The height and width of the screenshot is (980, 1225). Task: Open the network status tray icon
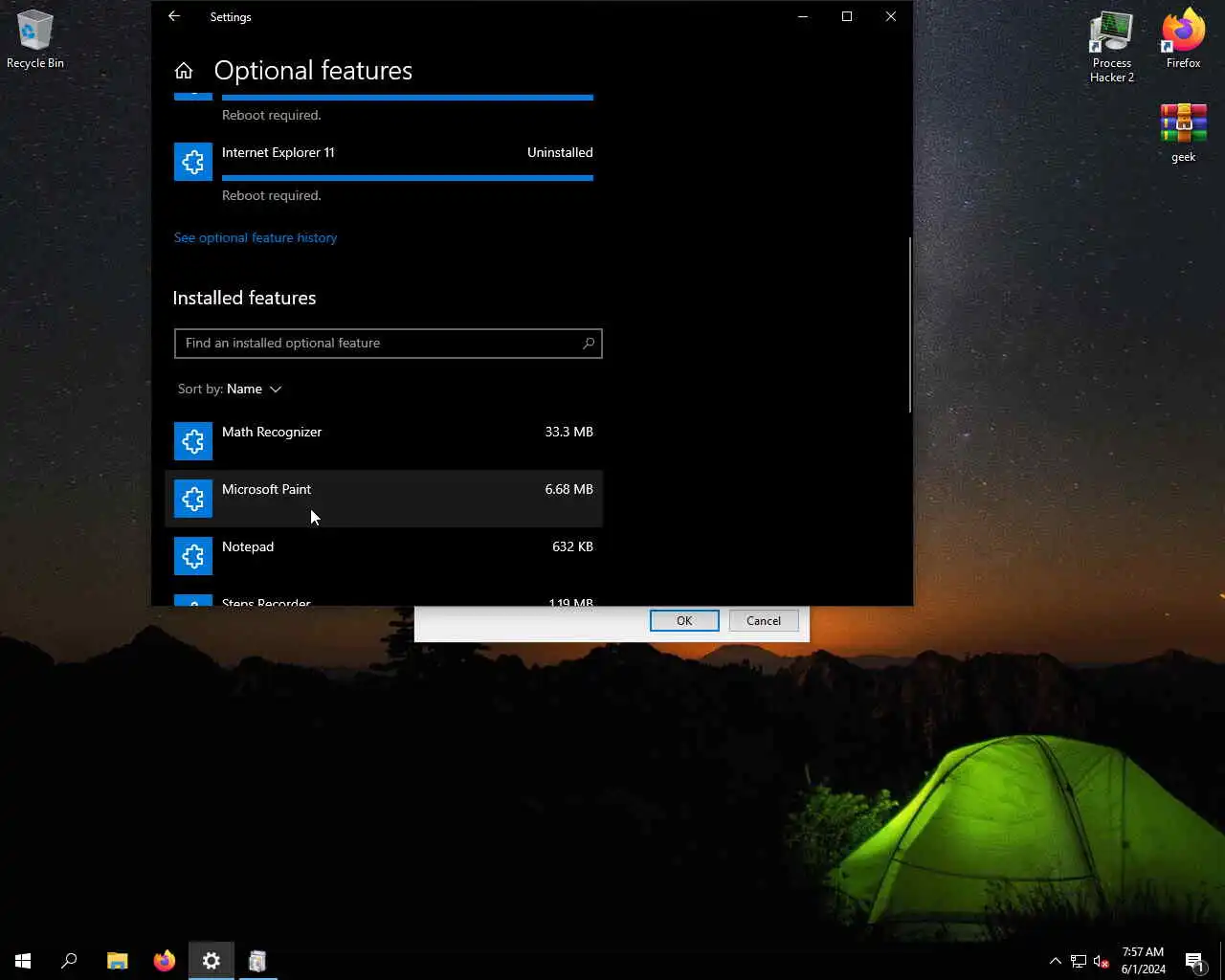[x=1079, y=961]
